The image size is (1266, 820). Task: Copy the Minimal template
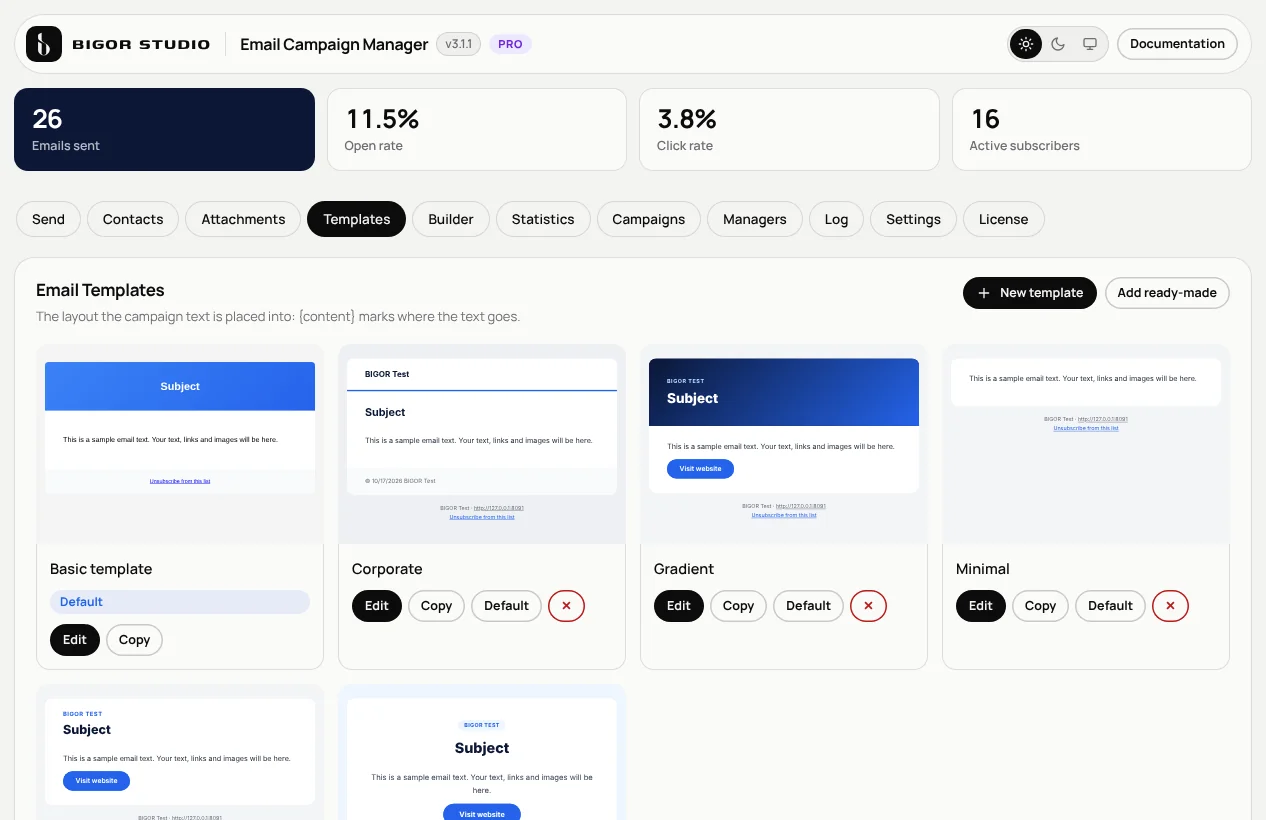click(x=1040, y=606)
